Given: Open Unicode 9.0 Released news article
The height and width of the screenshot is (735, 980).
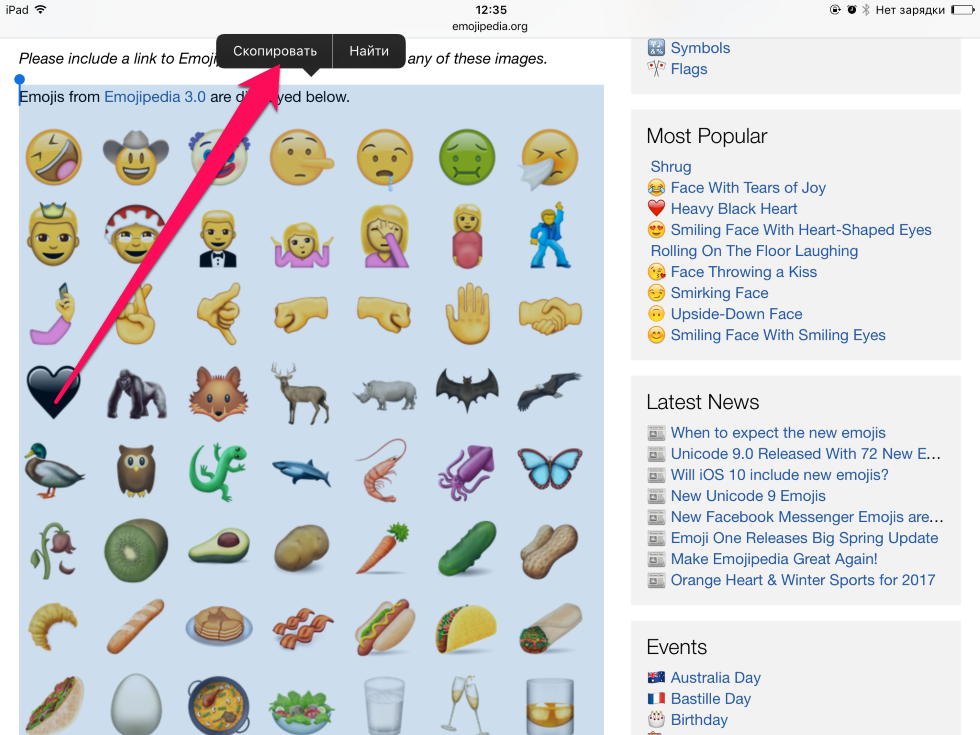Looking at the screenshot, I should pos(805,454).
